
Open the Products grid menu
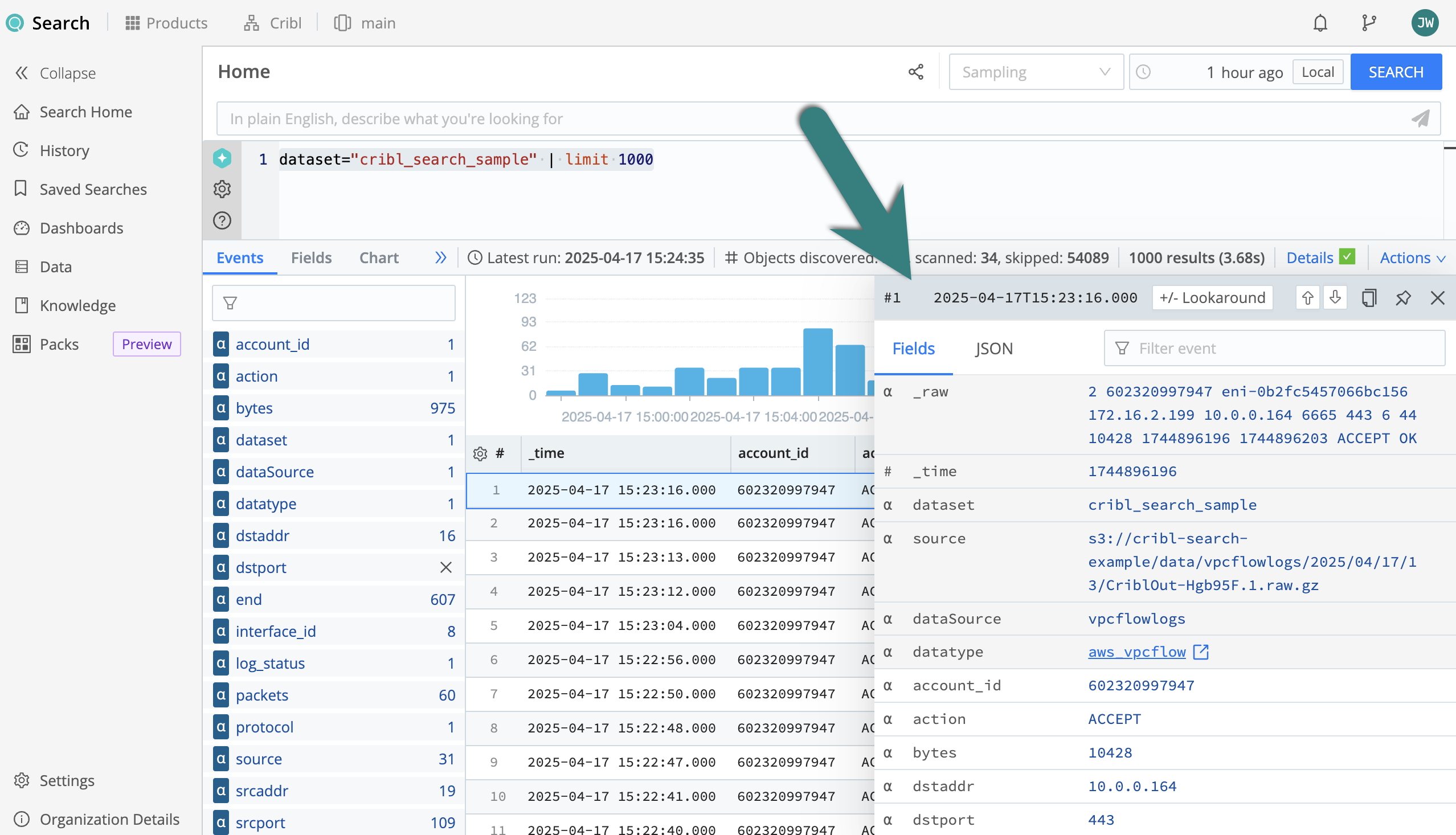[x=166, y=23]
